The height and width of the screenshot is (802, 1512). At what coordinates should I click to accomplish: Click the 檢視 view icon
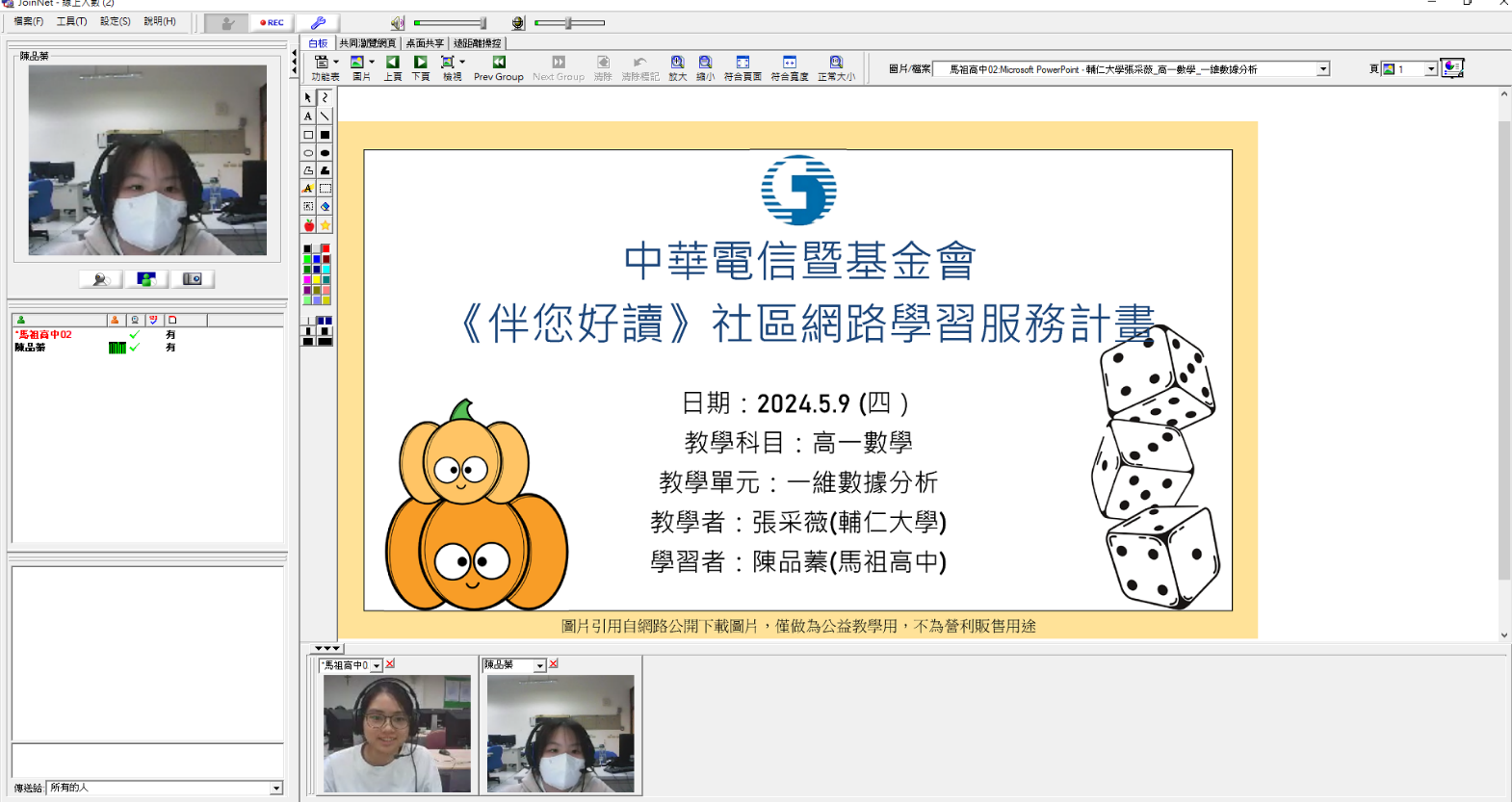pyautogui.click(x=448, y=62)
